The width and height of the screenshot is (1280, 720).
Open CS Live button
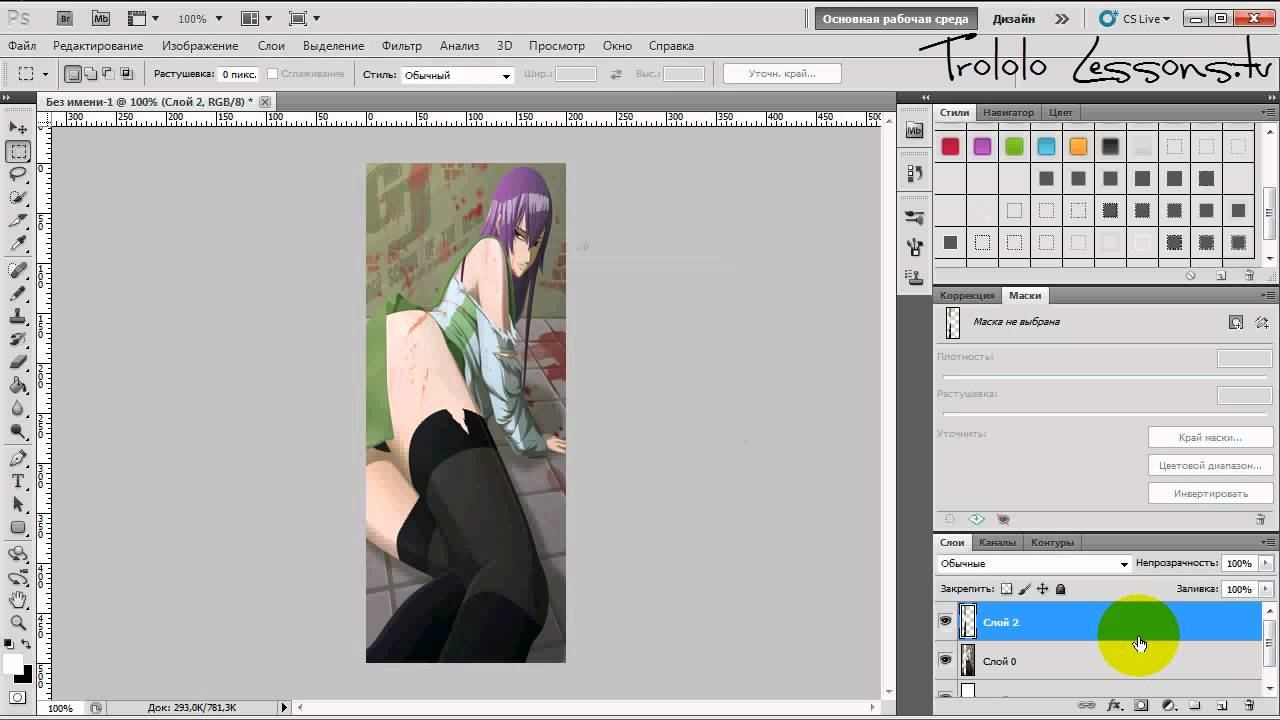coord(1133,19)
